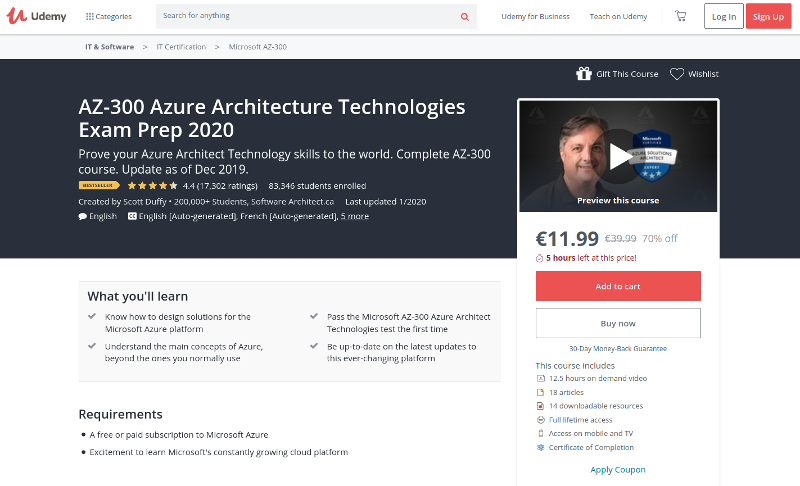Click Buy now button
Viewport: 800px width, 486px height.
[618, 323]
